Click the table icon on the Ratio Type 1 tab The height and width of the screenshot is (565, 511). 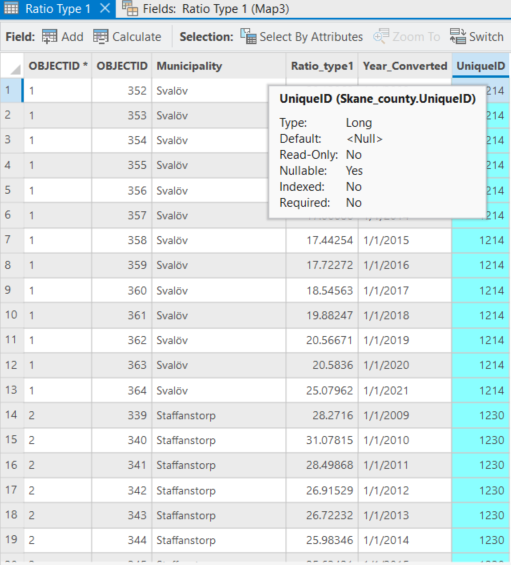tap(11, 8)
